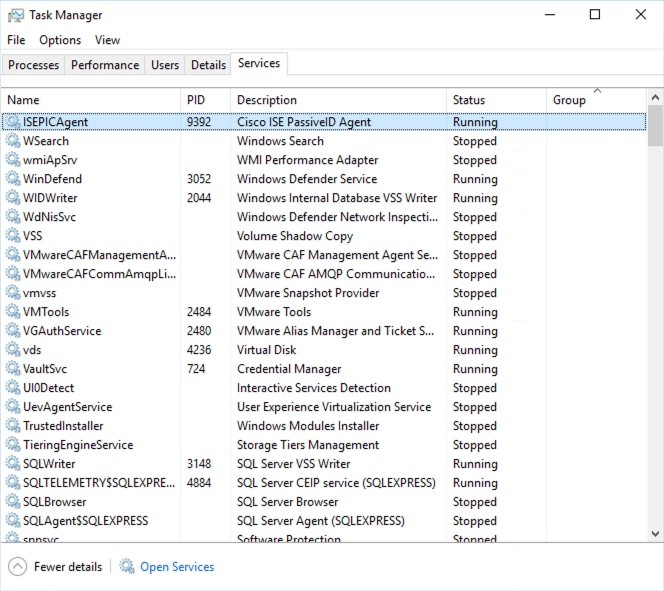Click the UI0Detect service icon
The height and width of the screenshot is (591, 664).
coord(13,388)
